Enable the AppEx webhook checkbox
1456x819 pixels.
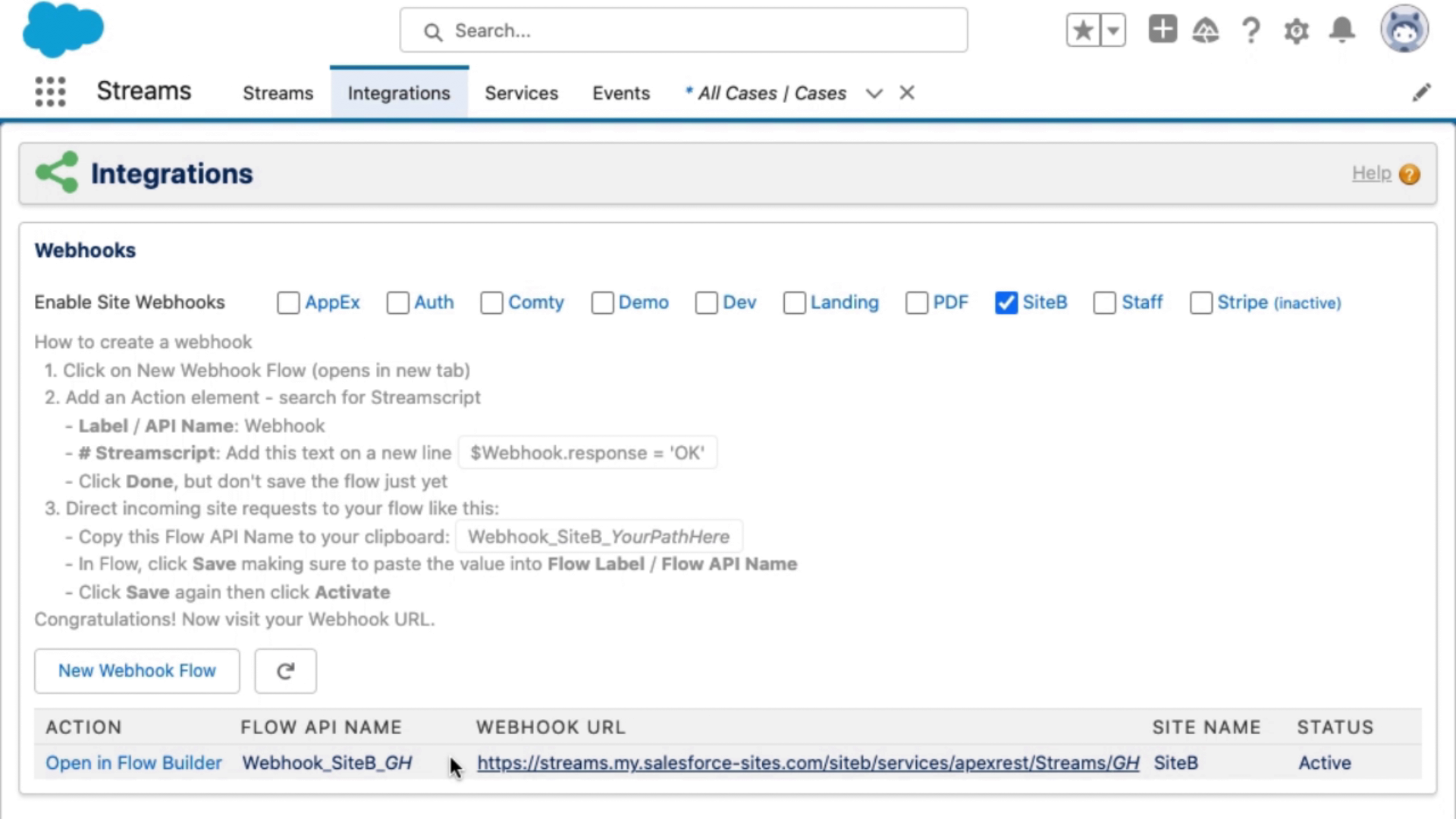point(288,303)
